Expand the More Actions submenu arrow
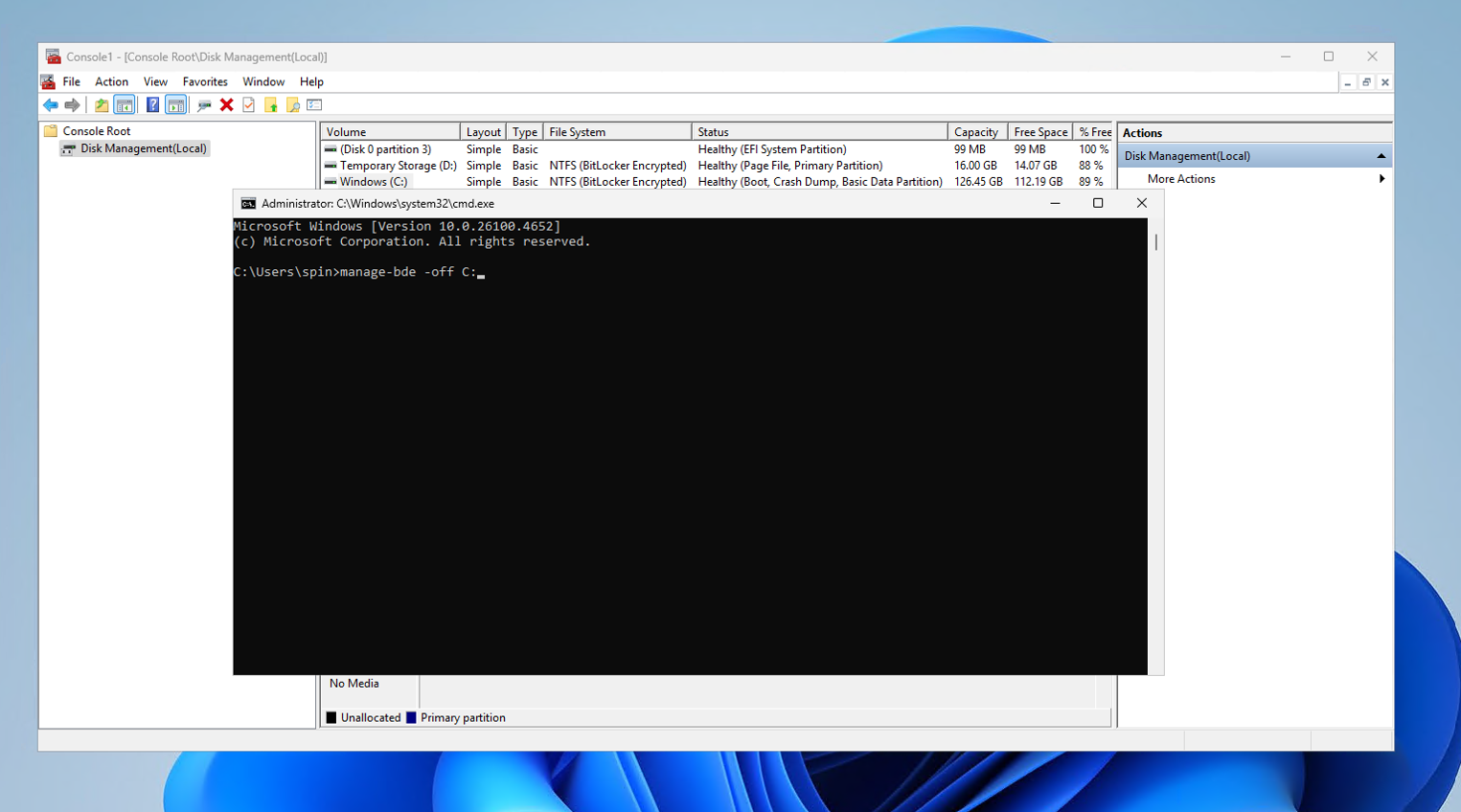1461x812 pixels. coord(1382,178)
